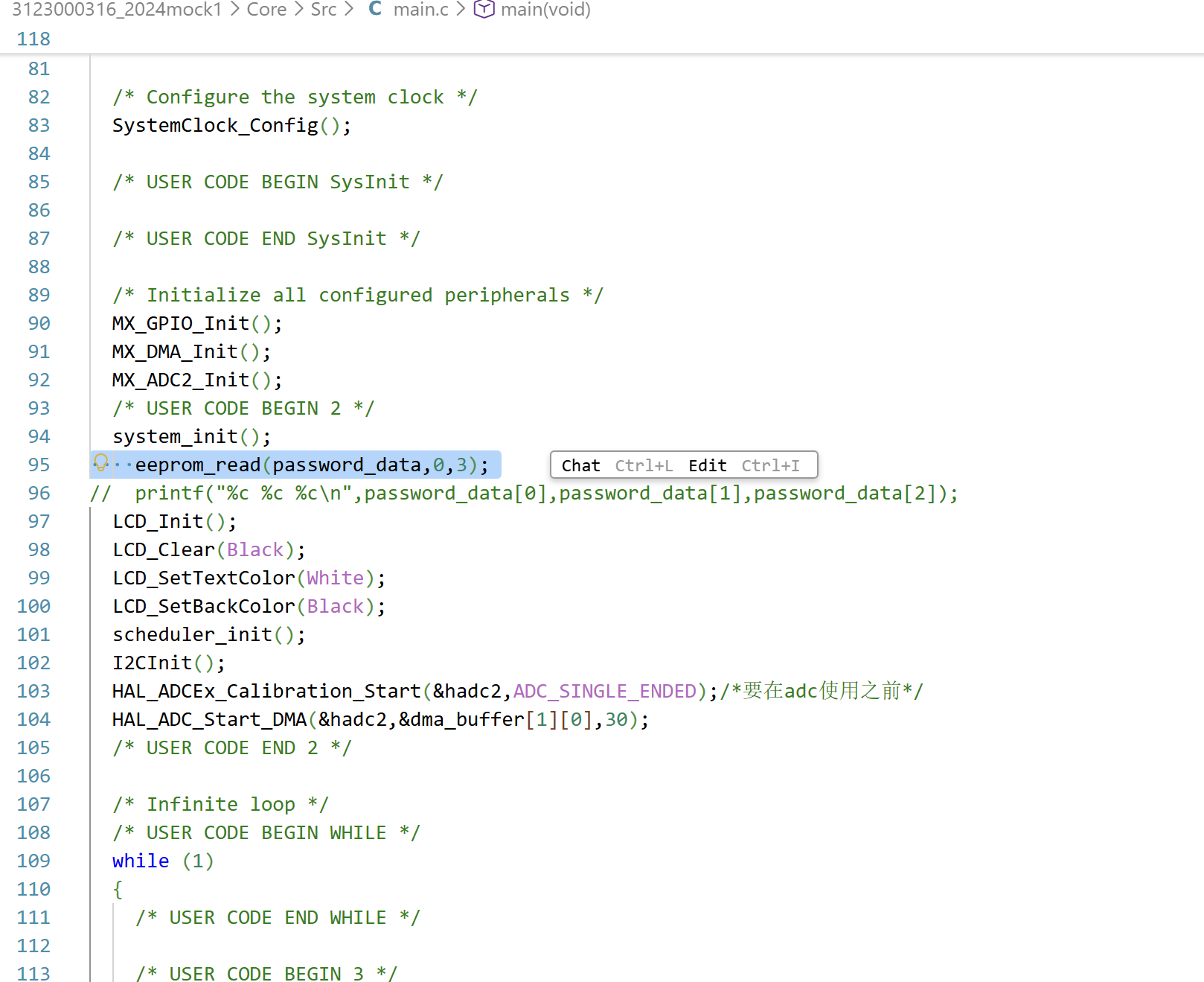Open the Core breadcrumb folder
Image resolution: width=1204 pixels, height=982 pixels.
click(x=266, y=9)
